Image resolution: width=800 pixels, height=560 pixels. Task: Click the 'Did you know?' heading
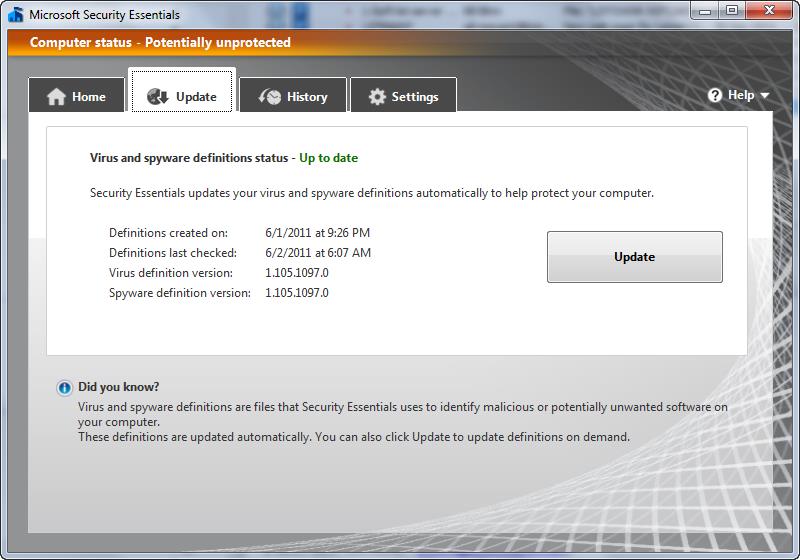(x=118, y=387)
